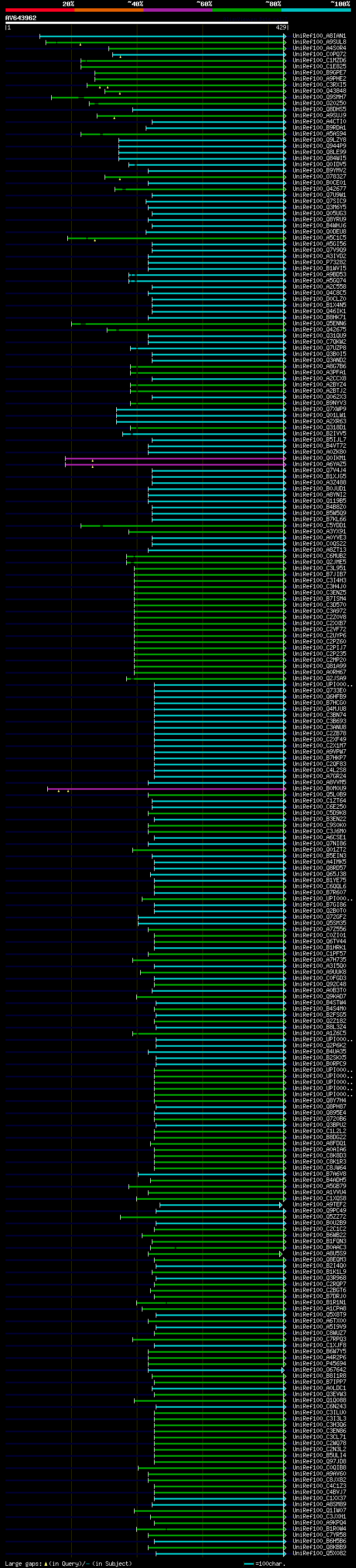Select the UniRef100_Q8RD57 label

point(319,868)
